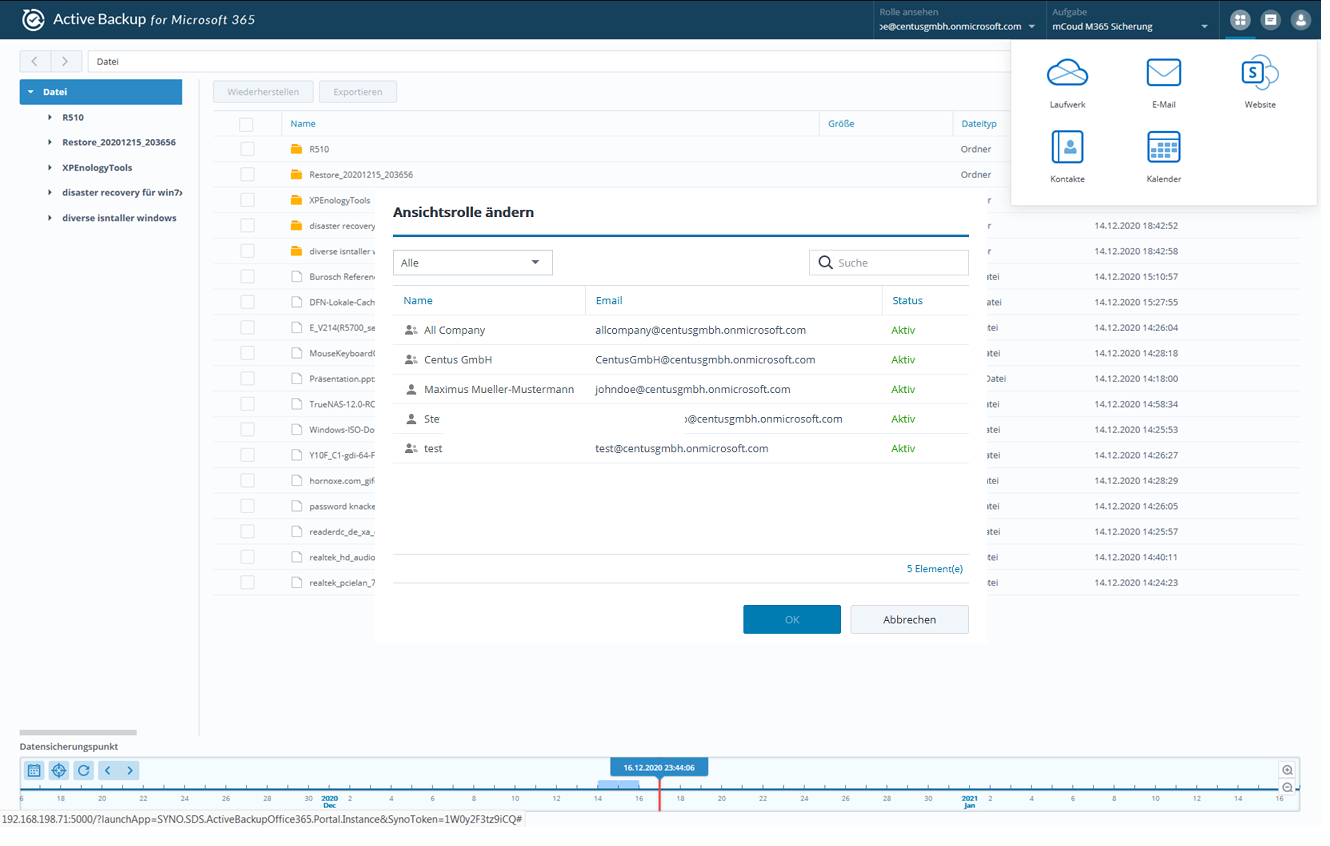1330x846 pixels.
Task: Zoom in the timeline
Action: (1287, 770)
